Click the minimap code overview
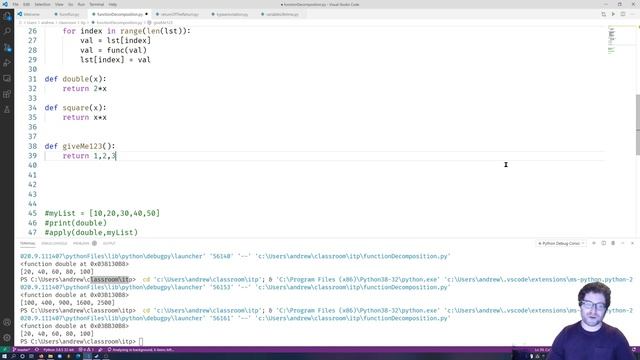Image resolution: width=640 pixels, height=360 pixels. click(x=611, y=41)
